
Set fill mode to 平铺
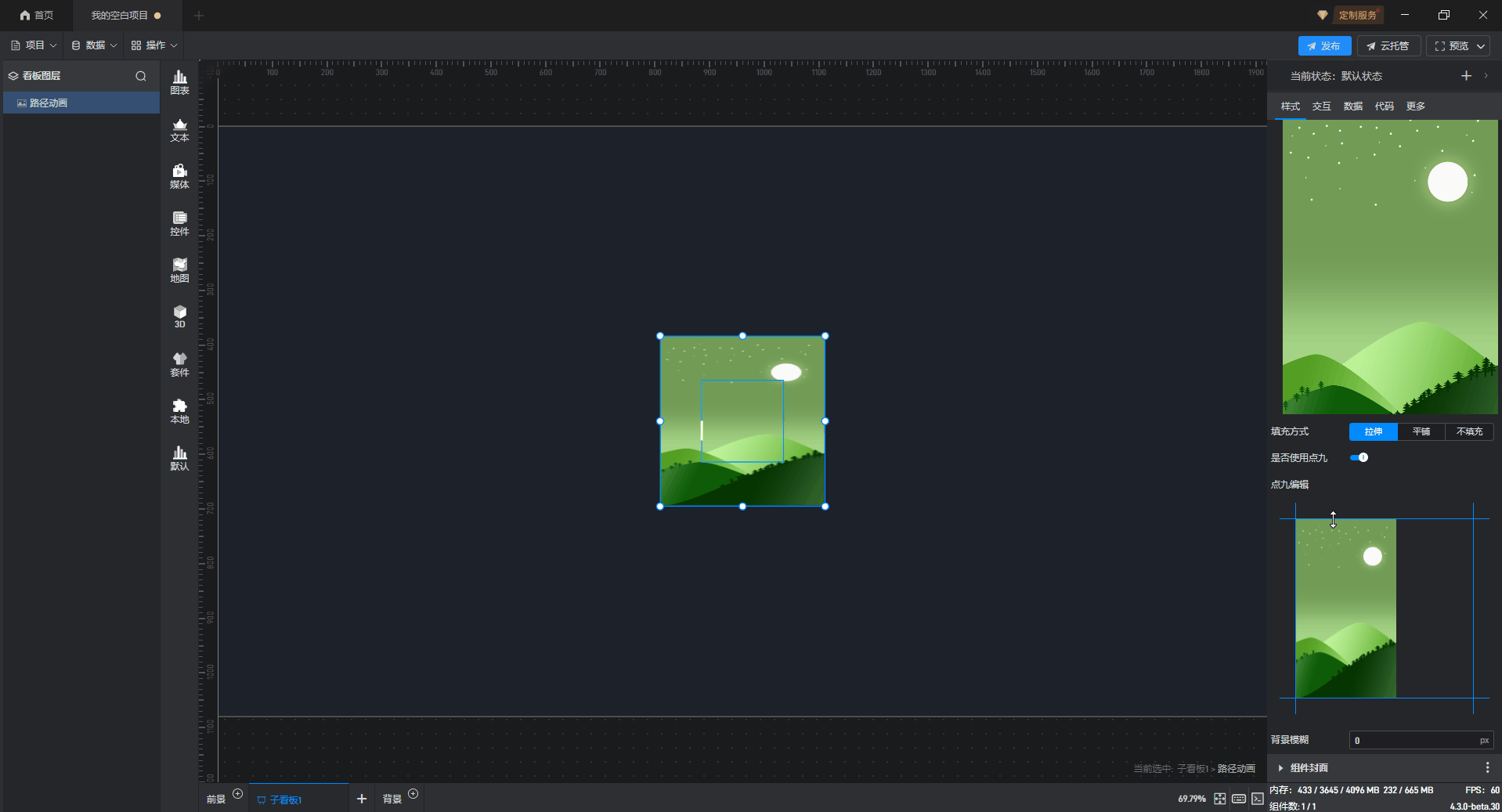click(x=1421, y=431)
